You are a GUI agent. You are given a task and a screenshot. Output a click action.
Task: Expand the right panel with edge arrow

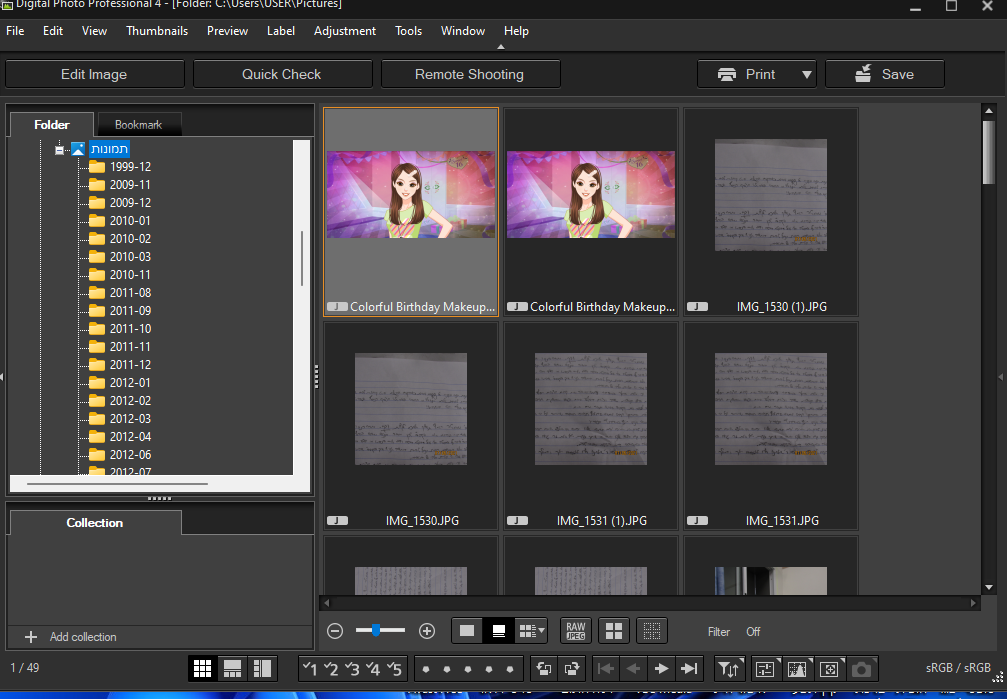pyautogui.click(x=1001, y=376)
